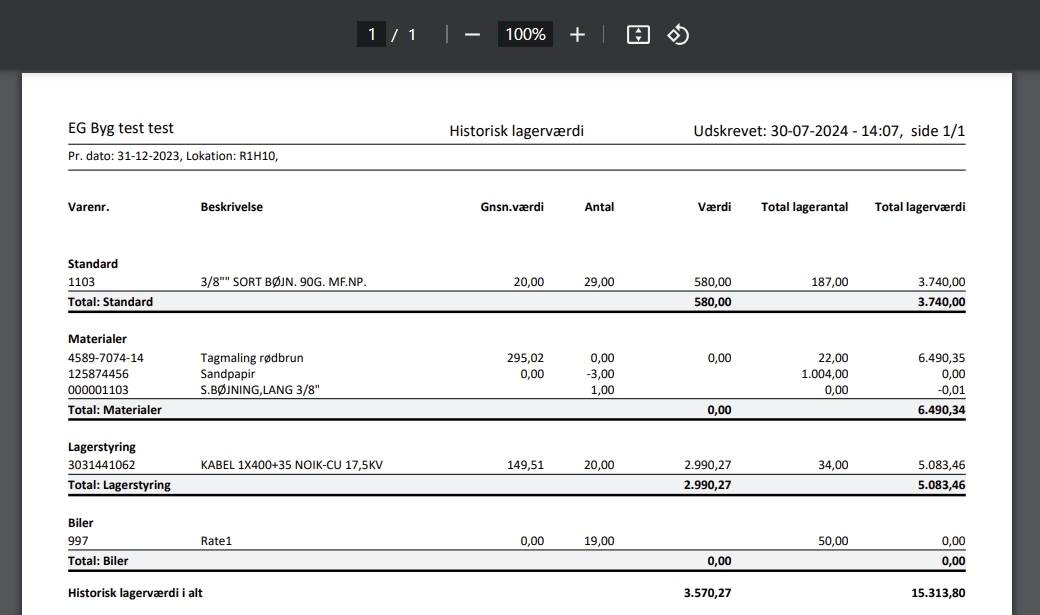Screen dimensions: 1040x615
Task: Click the 'Historisk lagerværdi' report title
Action: coord(516,131)
